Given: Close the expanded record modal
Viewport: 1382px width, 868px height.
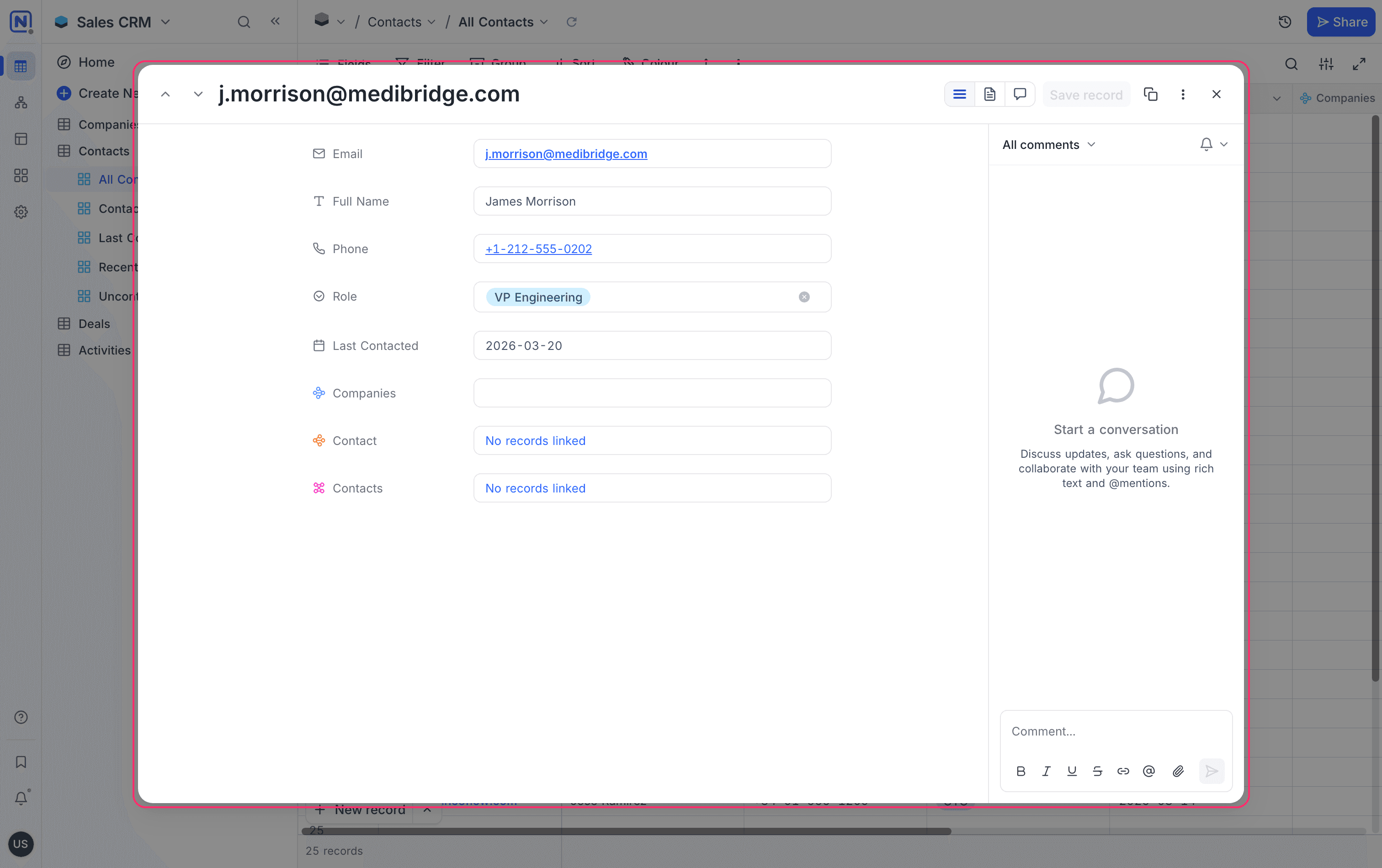Looking at the screenshot, I should coord(1216,94).
